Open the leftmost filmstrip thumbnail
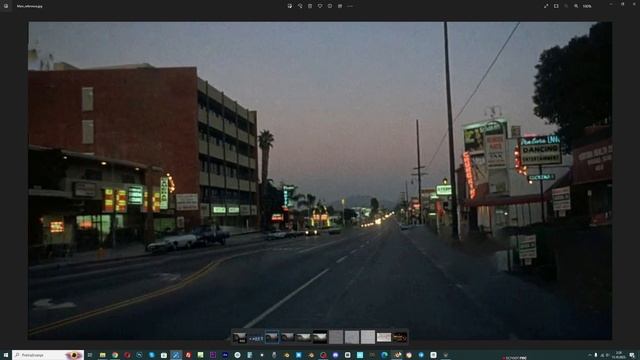 [x=240, y=337]
